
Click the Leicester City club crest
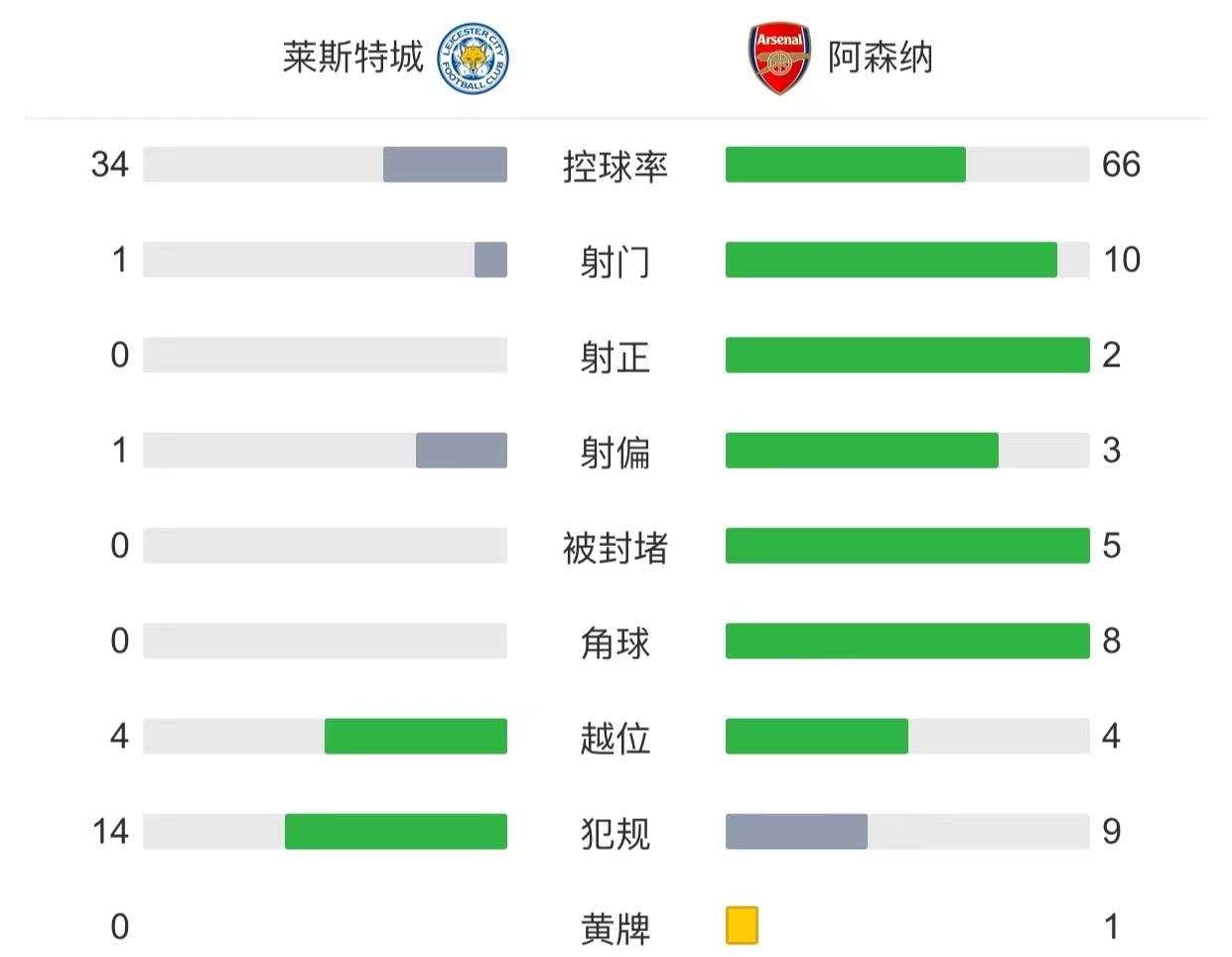point(473,60)
